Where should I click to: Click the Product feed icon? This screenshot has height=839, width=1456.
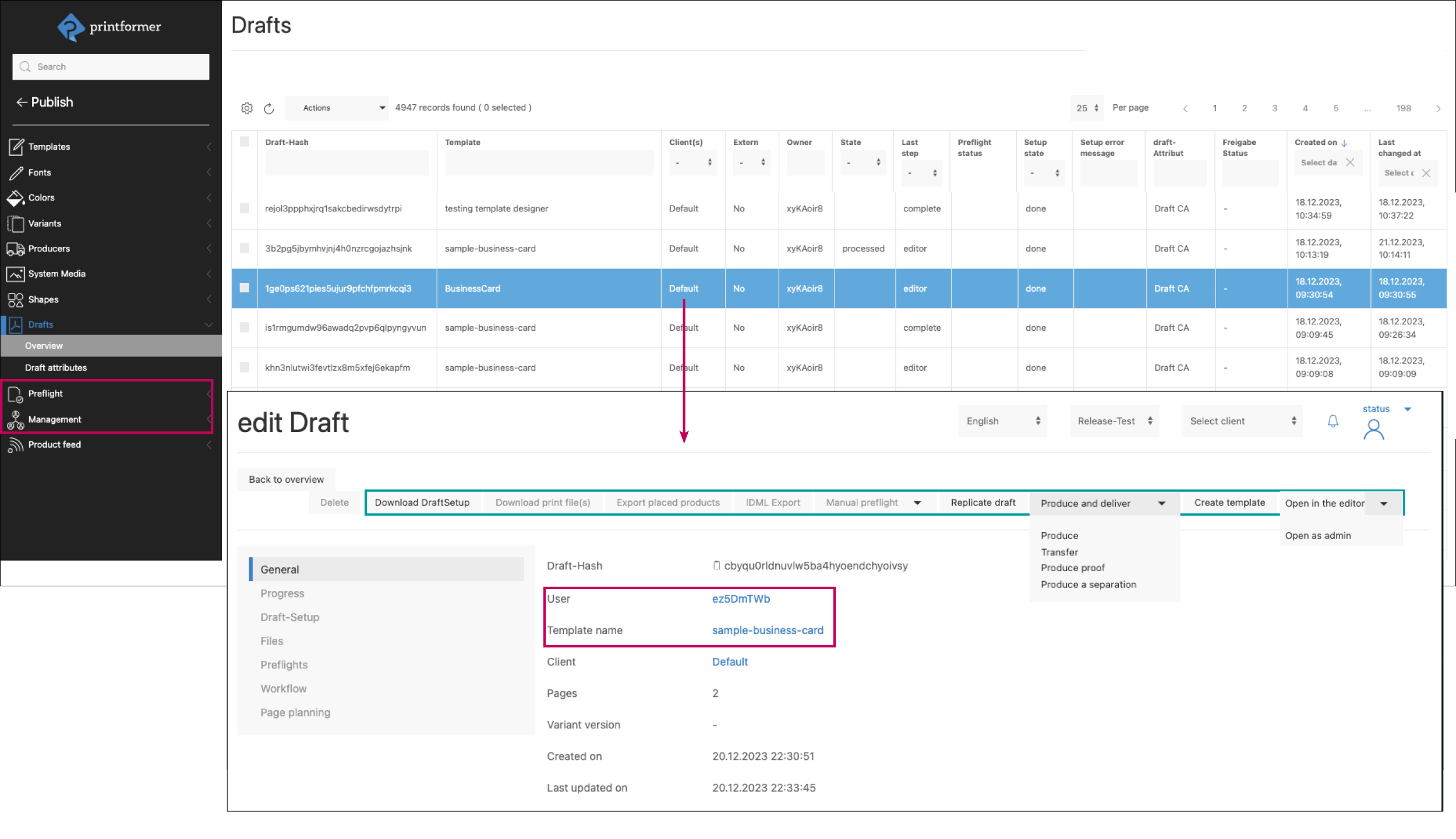pos(16,445)
